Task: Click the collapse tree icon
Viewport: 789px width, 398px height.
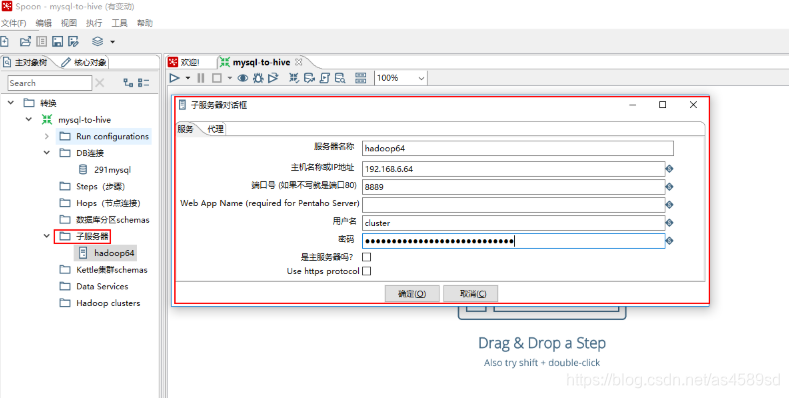Action: point(144,83)
